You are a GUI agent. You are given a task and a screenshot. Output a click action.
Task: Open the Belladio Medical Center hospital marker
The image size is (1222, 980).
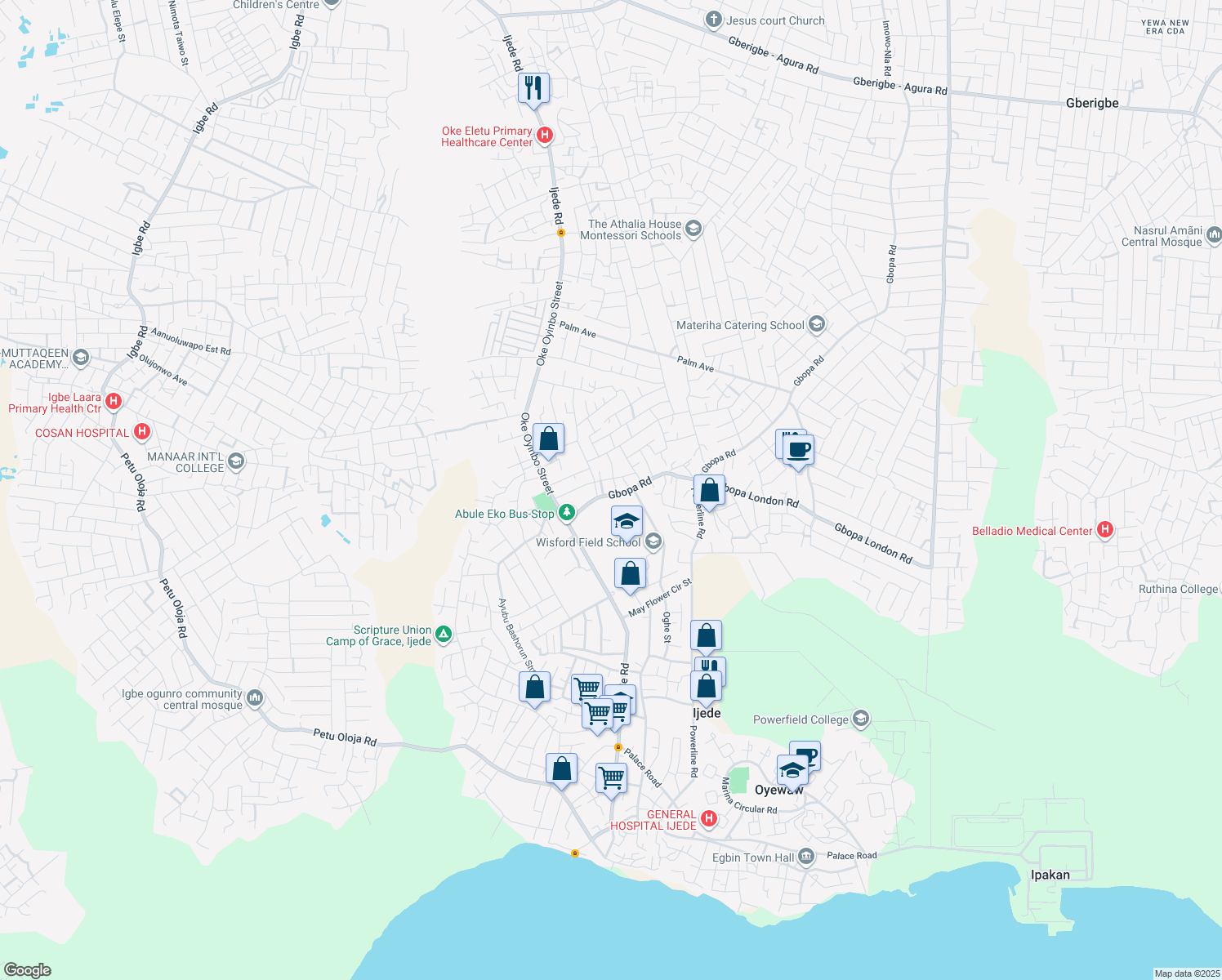pyautogui.click(x=1107, y=530)
